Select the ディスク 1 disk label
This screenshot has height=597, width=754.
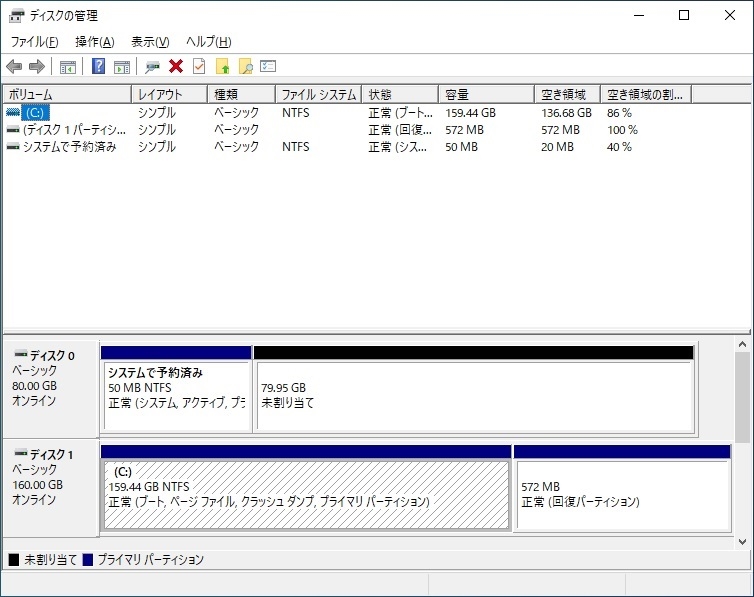[50, 488]
